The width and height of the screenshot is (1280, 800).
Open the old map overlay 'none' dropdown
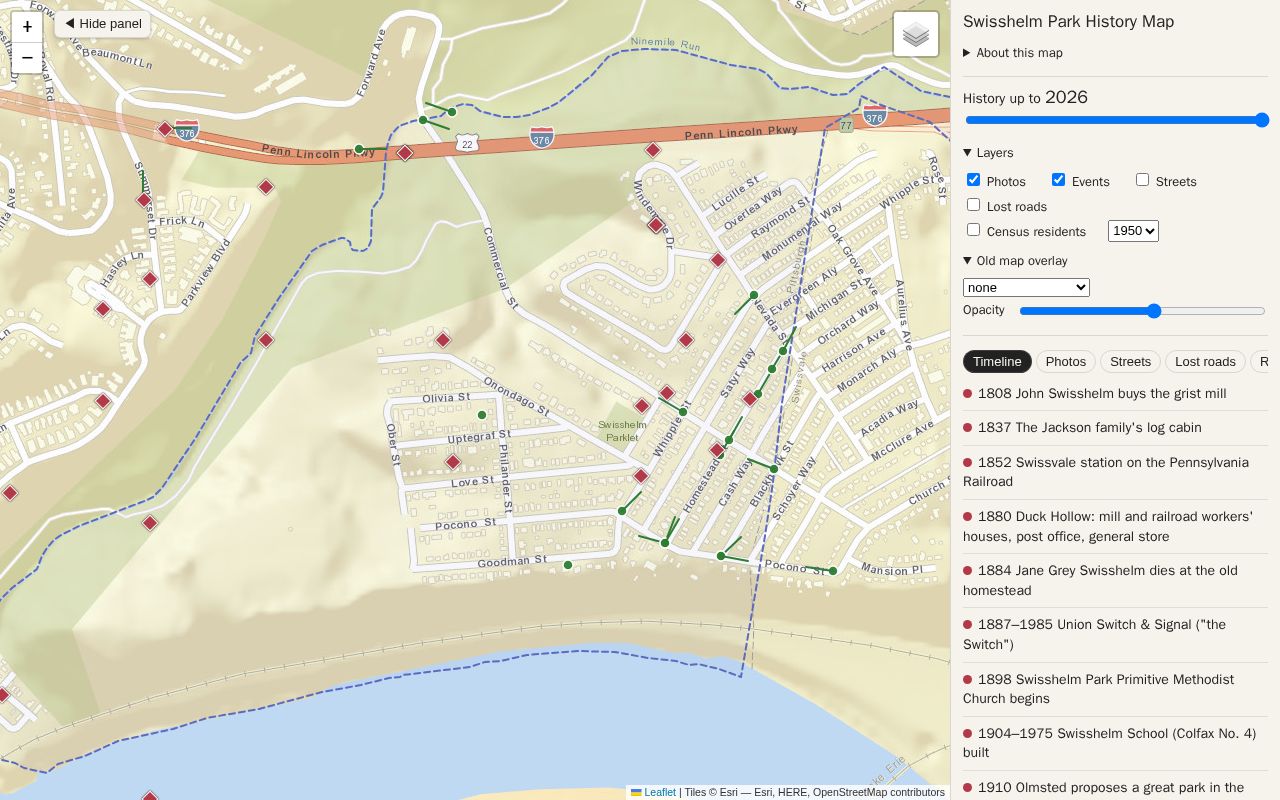[x=1026, y=287]
